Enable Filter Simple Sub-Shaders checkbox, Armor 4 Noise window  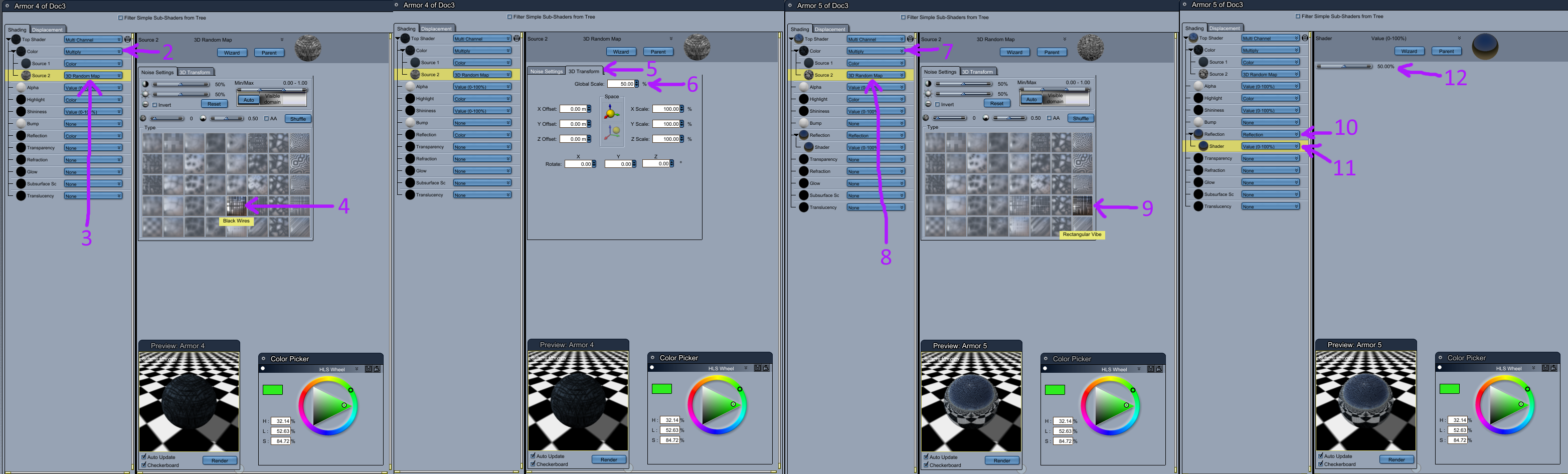click(x=120, y=18)
